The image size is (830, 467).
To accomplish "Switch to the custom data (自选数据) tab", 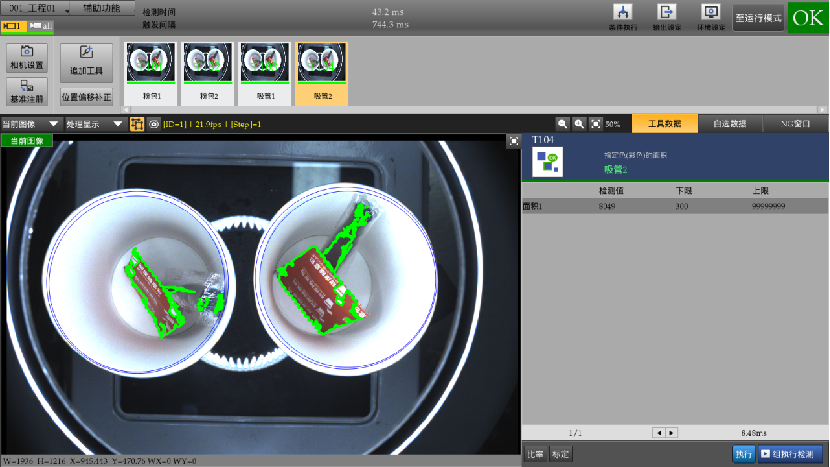I will click(x=729, y=123).
